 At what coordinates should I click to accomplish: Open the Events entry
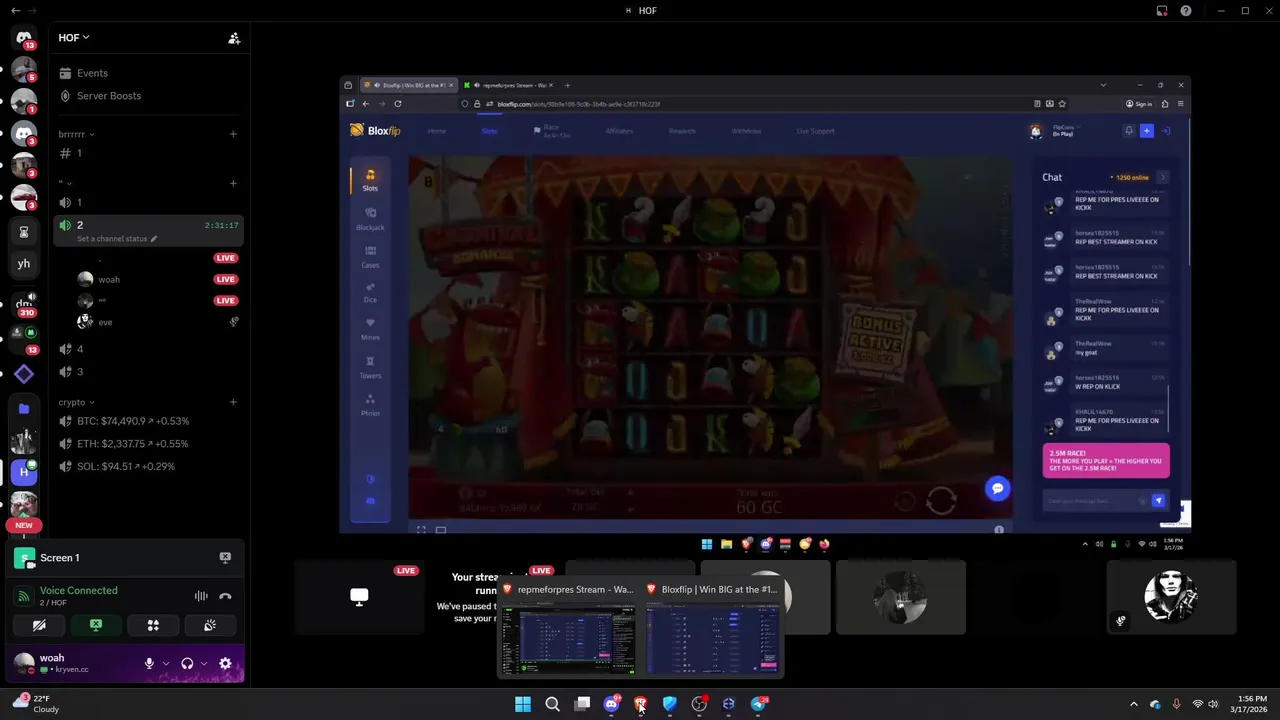coord(92,73)
